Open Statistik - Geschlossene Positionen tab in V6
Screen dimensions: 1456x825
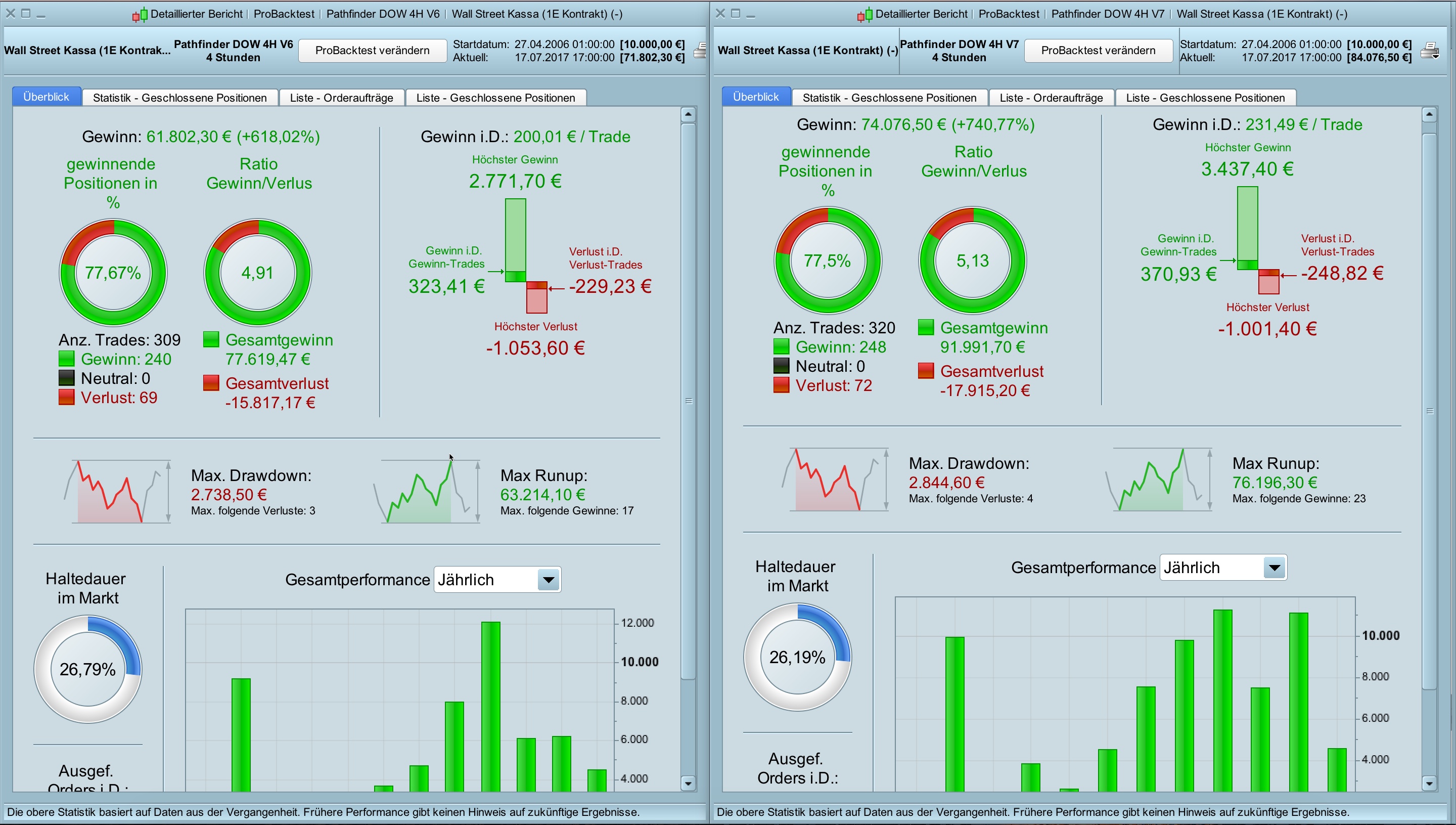179,98
